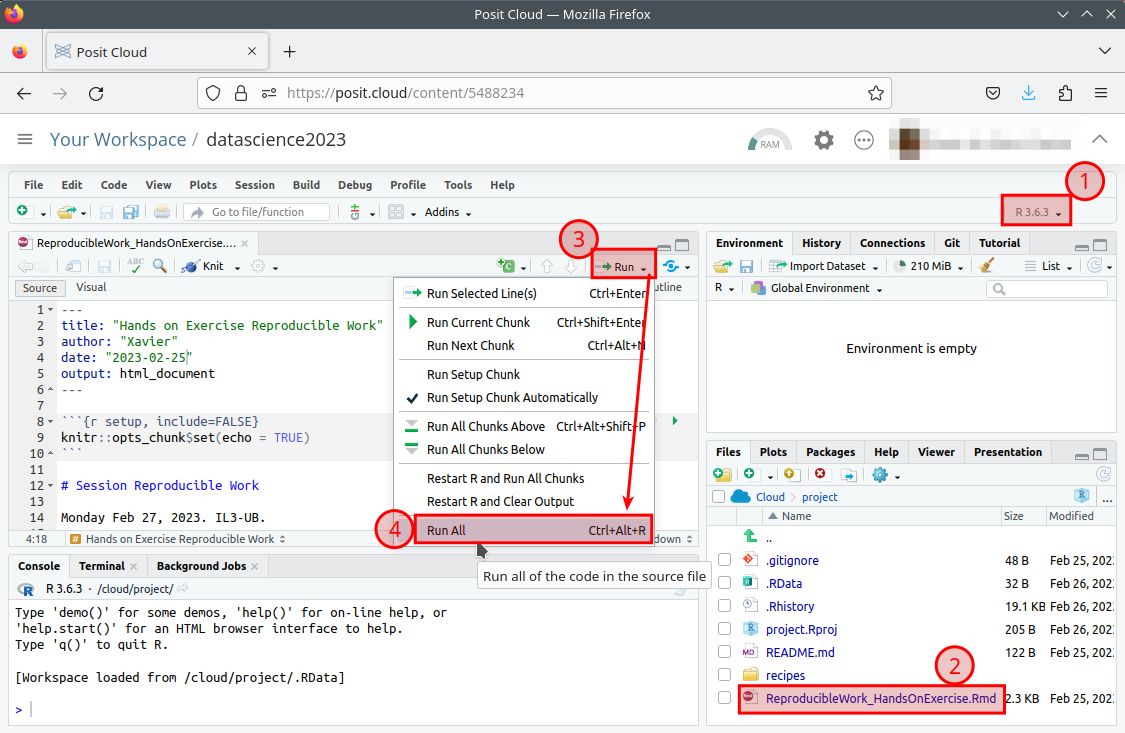This screenshot has width=1125, height=733.
Task: Click the spell check ABC icon
Action: (135, 266)
